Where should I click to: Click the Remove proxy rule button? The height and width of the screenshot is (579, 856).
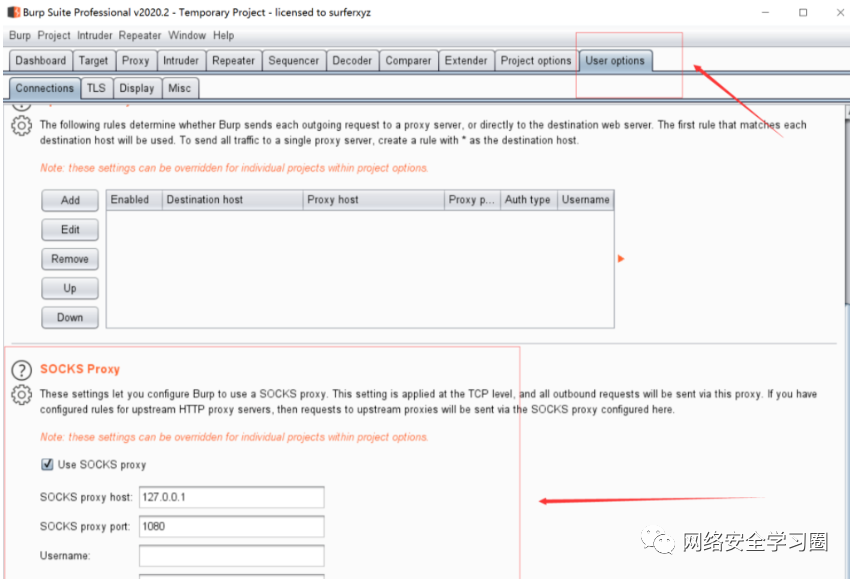pyautogui.click(x=70, y=259)
